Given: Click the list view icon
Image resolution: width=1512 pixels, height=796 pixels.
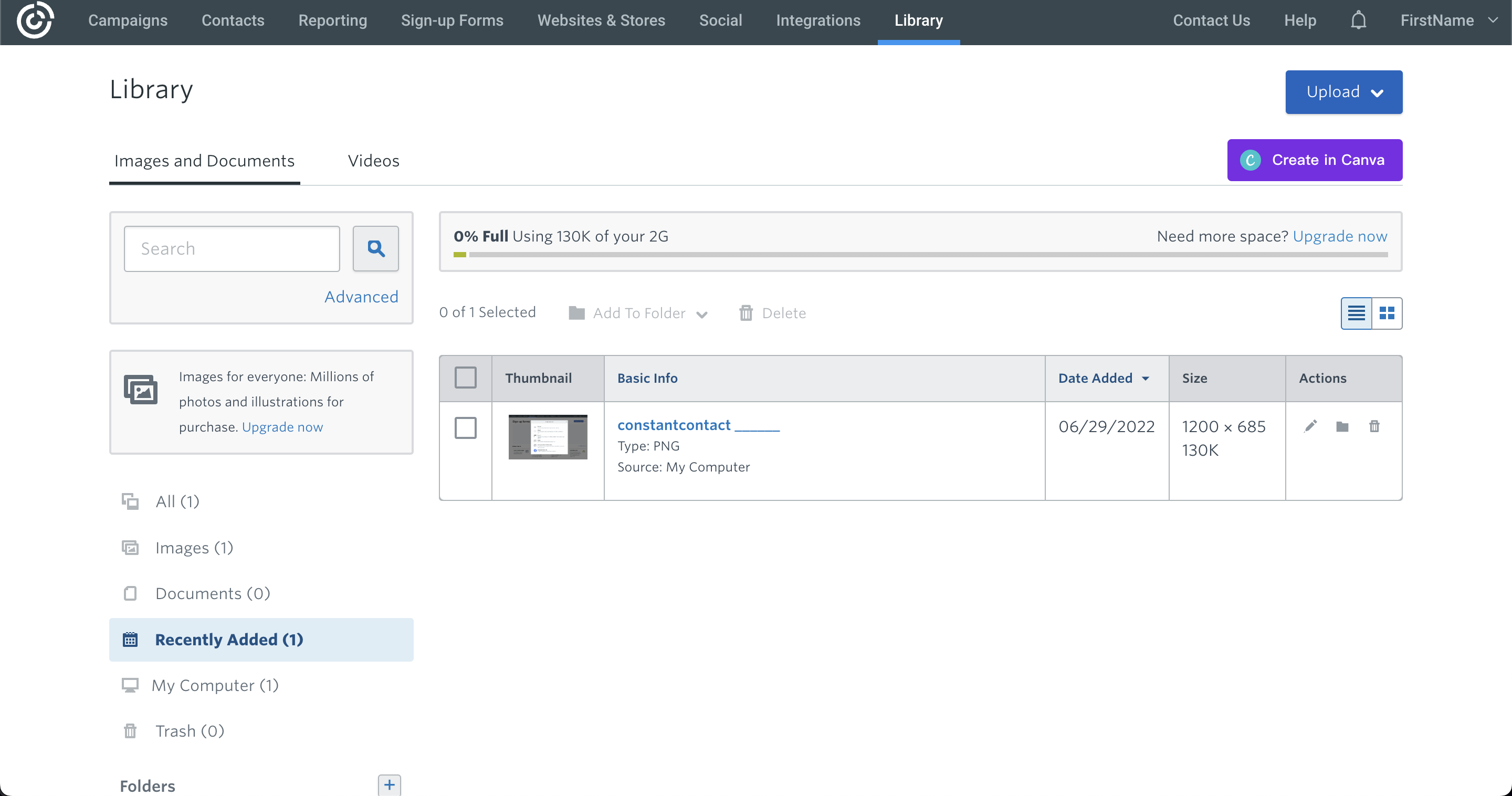Looking at the screenshot, I should tap(1357, 313).
